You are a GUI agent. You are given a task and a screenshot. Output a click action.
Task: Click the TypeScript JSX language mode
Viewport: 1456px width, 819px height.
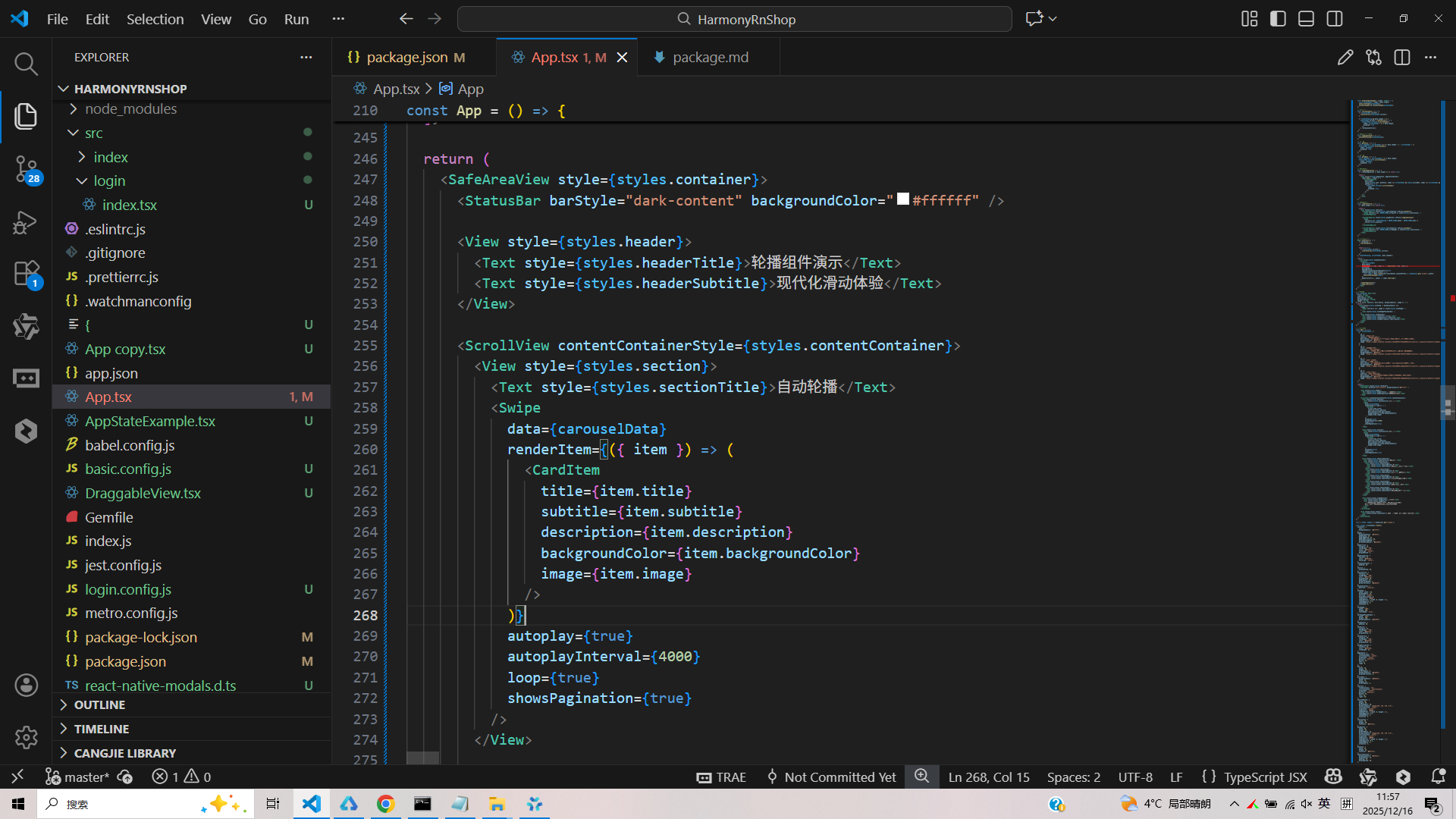click(1265, 777)
